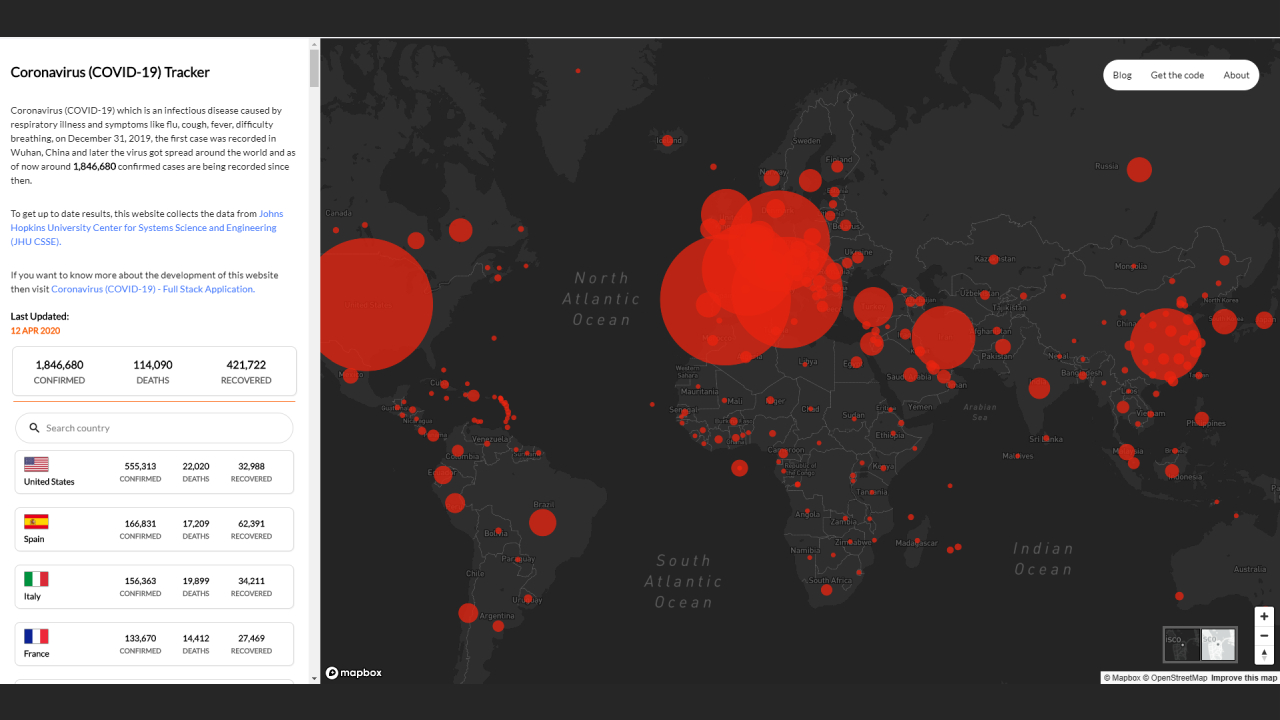Viewport: 1280px width, 720px height.
Task: Zoom in the map with plus button
Action: point(1264,617)
